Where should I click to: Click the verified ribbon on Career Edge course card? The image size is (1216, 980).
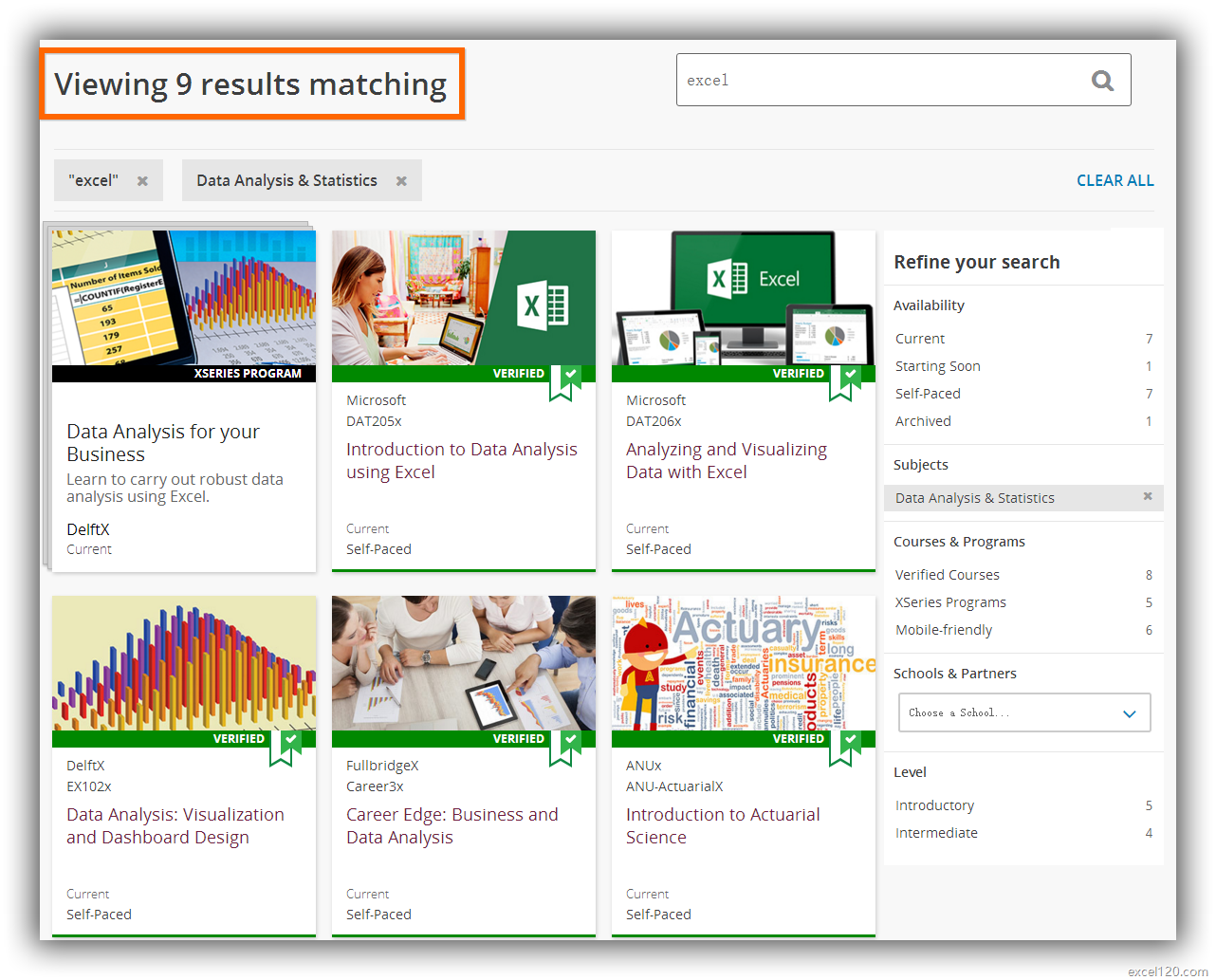click(x=565, y=748)
